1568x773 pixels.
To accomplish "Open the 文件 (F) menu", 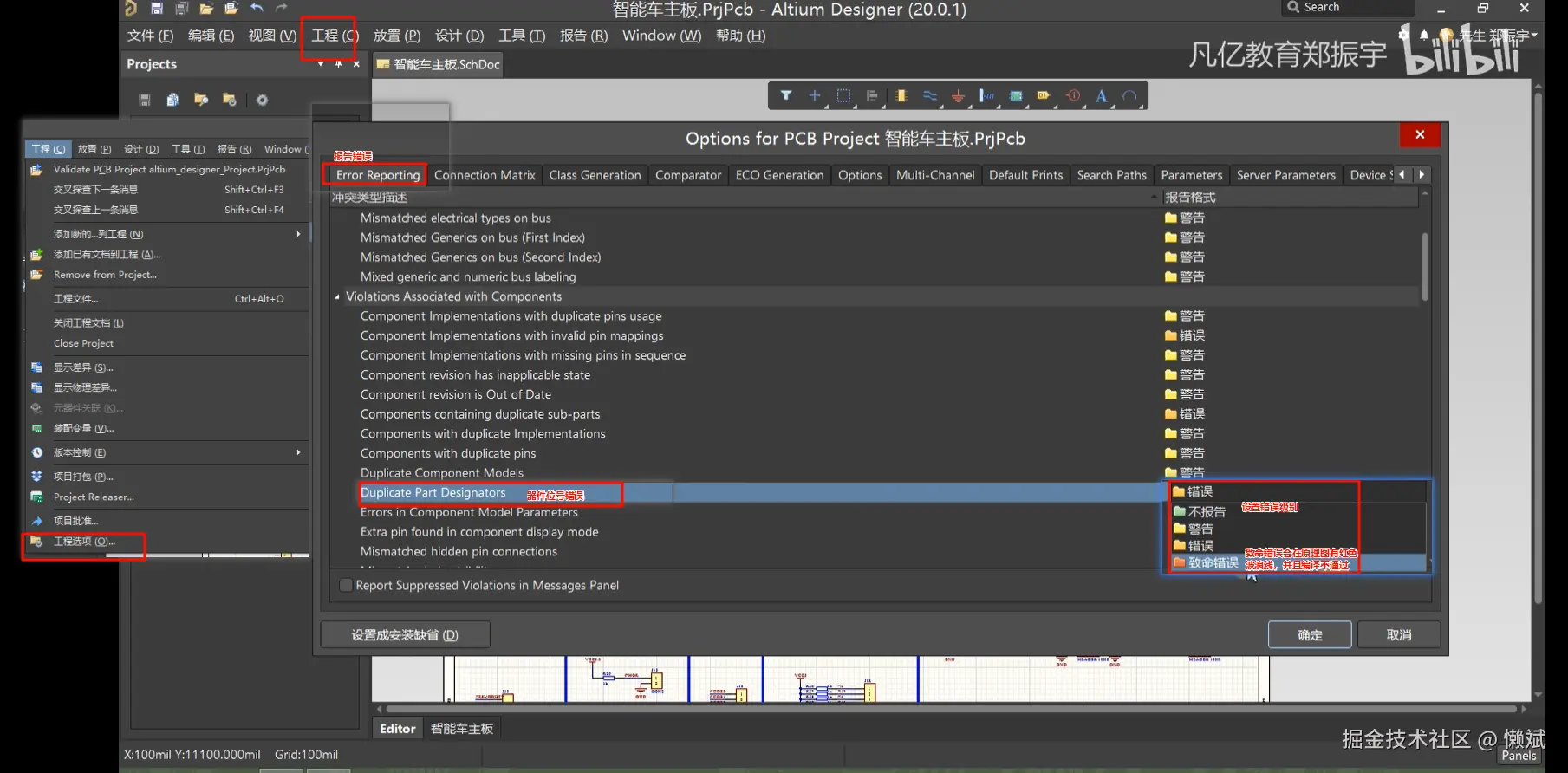I will tap(150, 36).
